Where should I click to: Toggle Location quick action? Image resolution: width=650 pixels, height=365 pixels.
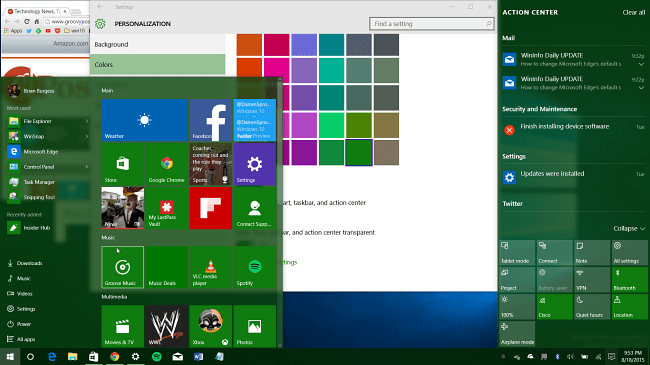pyautogui.click(x=630, y=306)
